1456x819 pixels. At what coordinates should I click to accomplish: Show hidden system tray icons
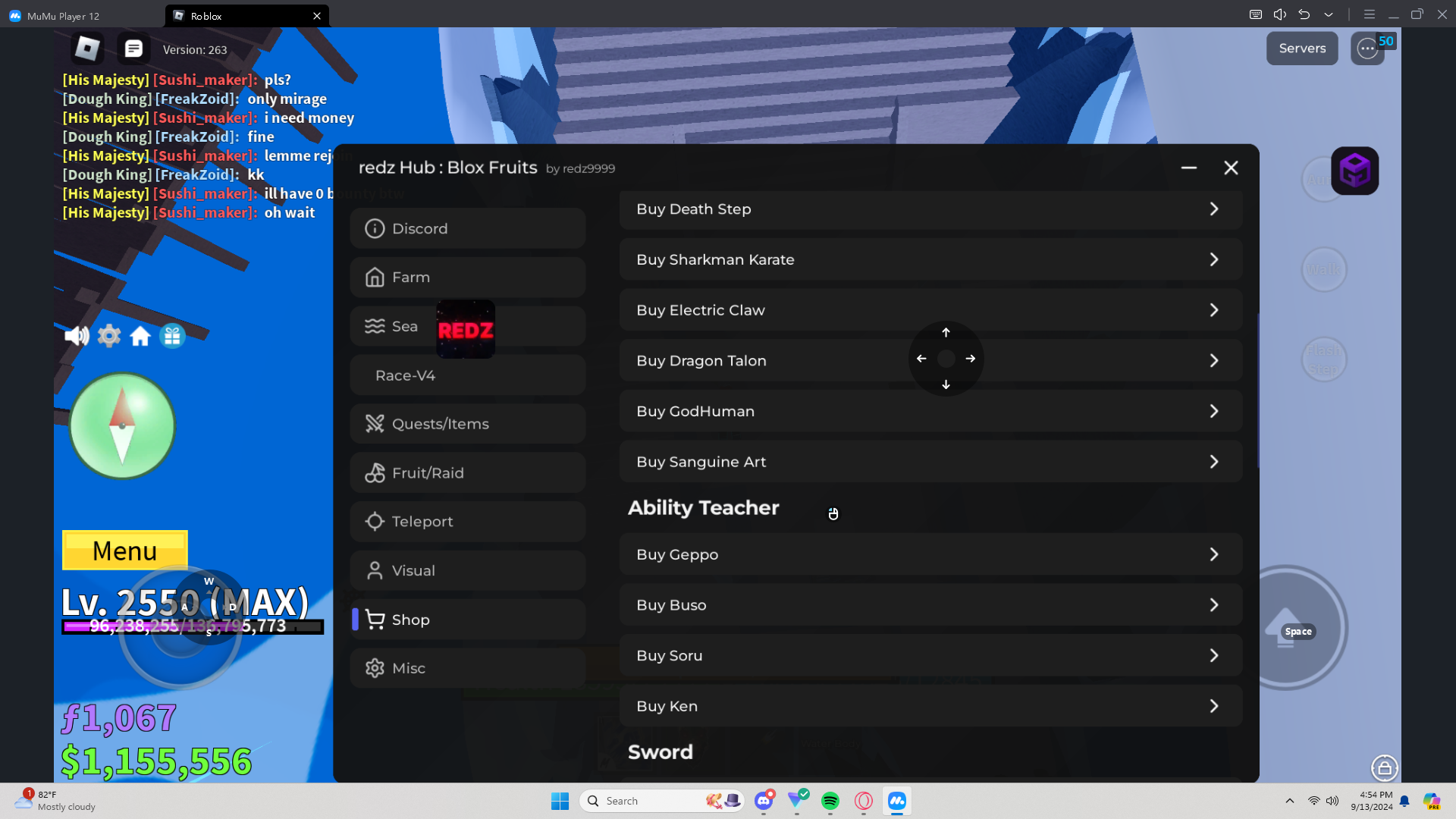click(x=1290, y=801)
